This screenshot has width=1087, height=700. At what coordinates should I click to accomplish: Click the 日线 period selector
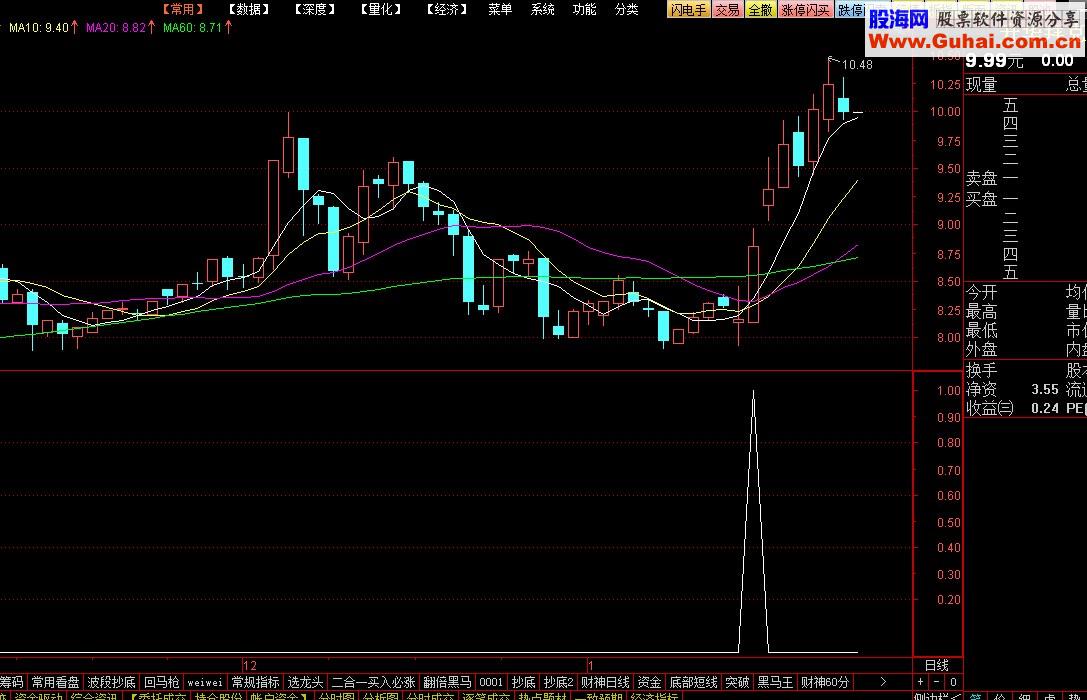coord(937,665)
